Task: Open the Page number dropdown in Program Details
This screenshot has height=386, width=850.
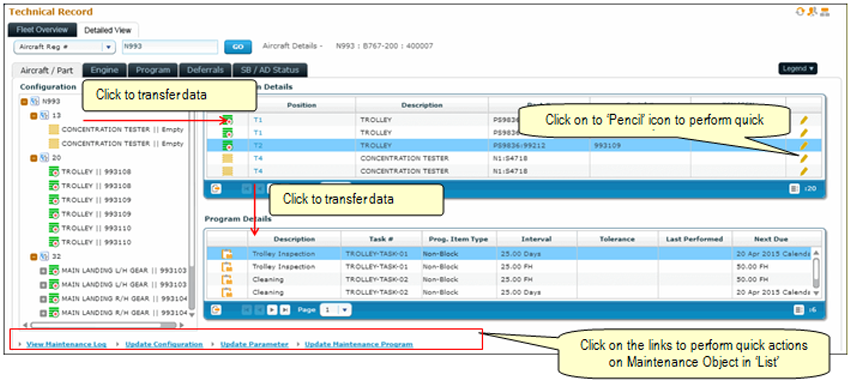Action: pos(336,310)
